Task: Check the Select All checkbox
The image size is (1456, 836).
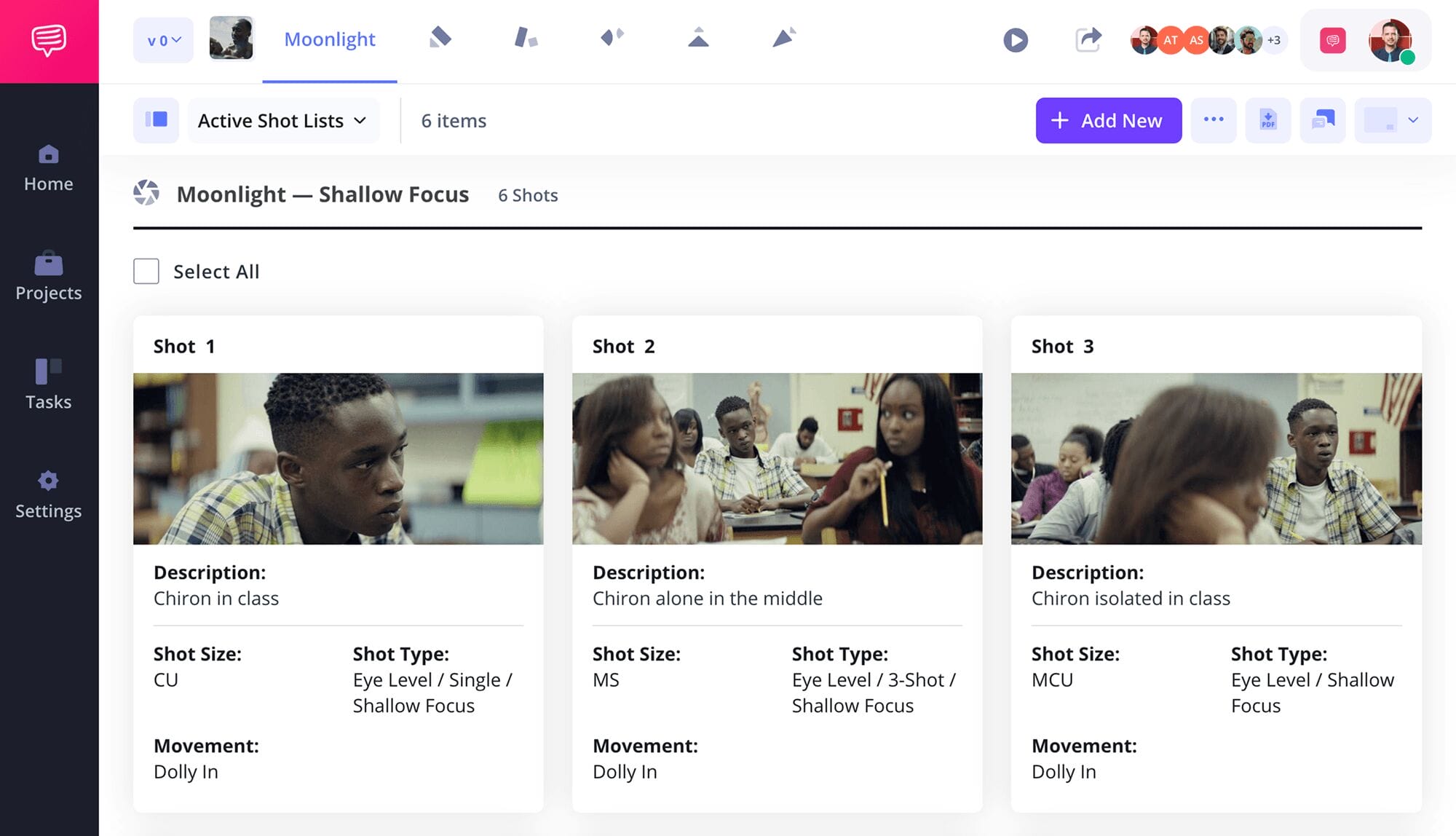Action: [146, 272]
